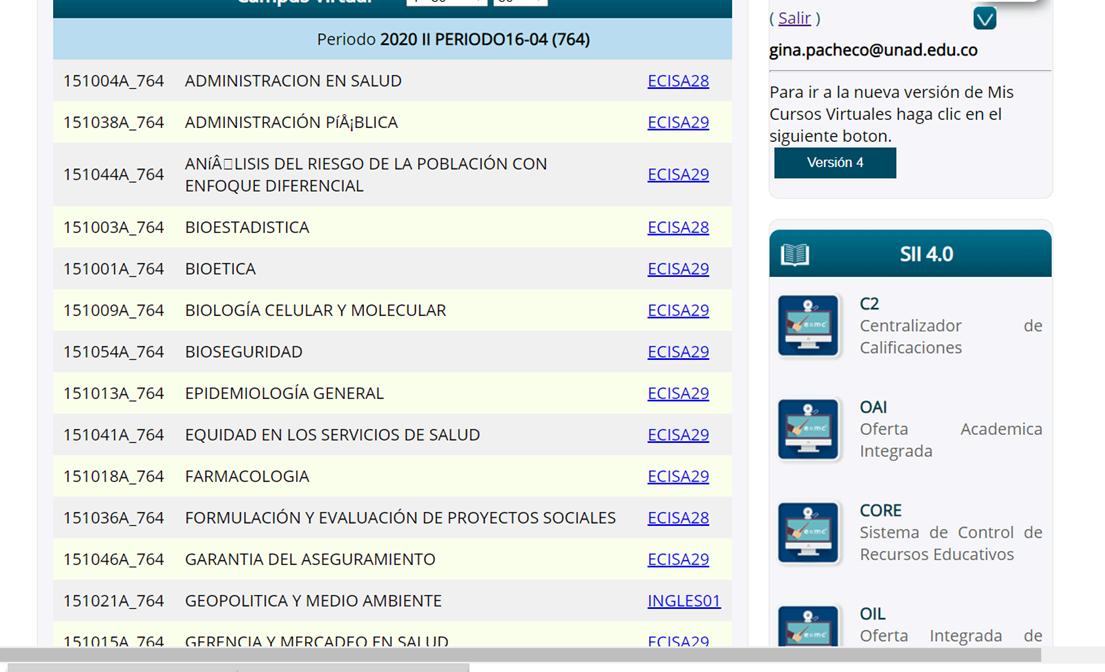This screenshot has width=1105, height=672.
Task: Open the OIL Oferta Integrada icon
Action: click(808, 626)
